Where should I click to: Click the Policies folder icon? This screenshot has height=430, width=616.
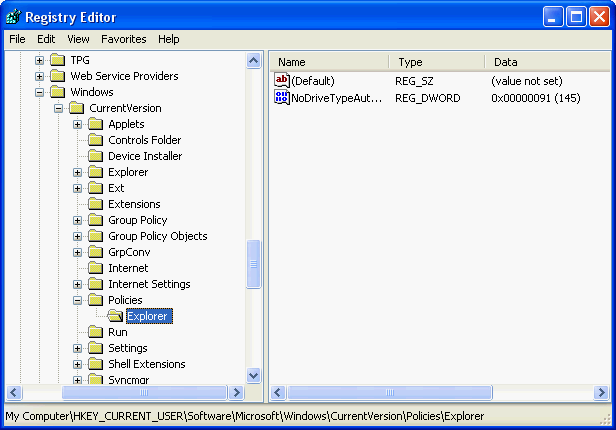tap(95, 300)
